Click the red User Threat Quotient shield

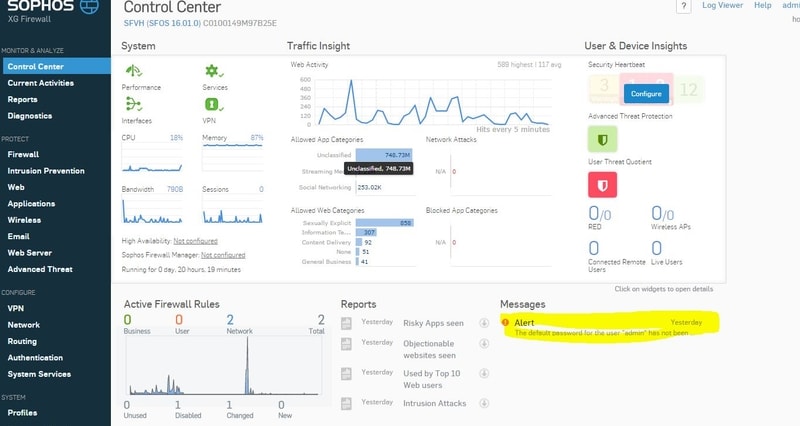point(602,185)
